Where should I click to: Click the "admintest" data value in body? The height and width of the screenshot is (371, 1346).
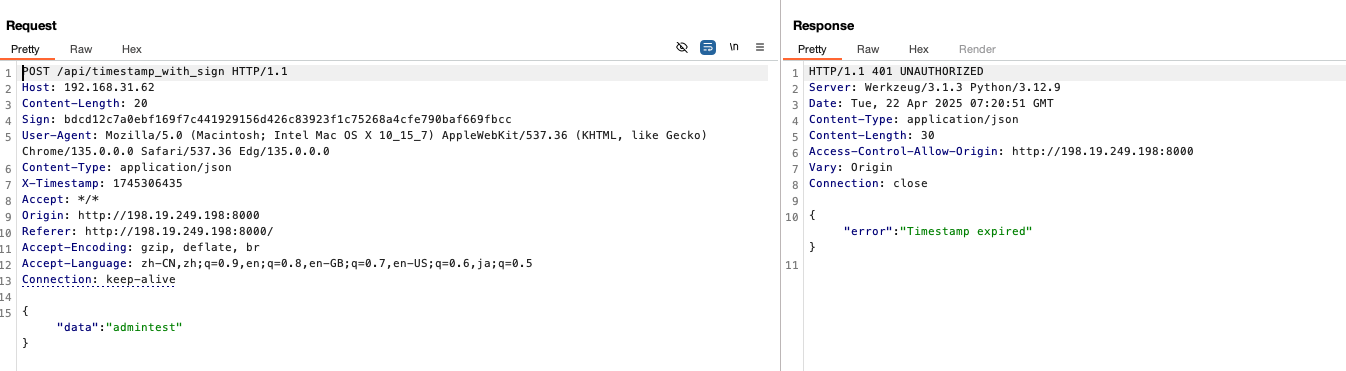pyautogui.click(x=145, y=328)
